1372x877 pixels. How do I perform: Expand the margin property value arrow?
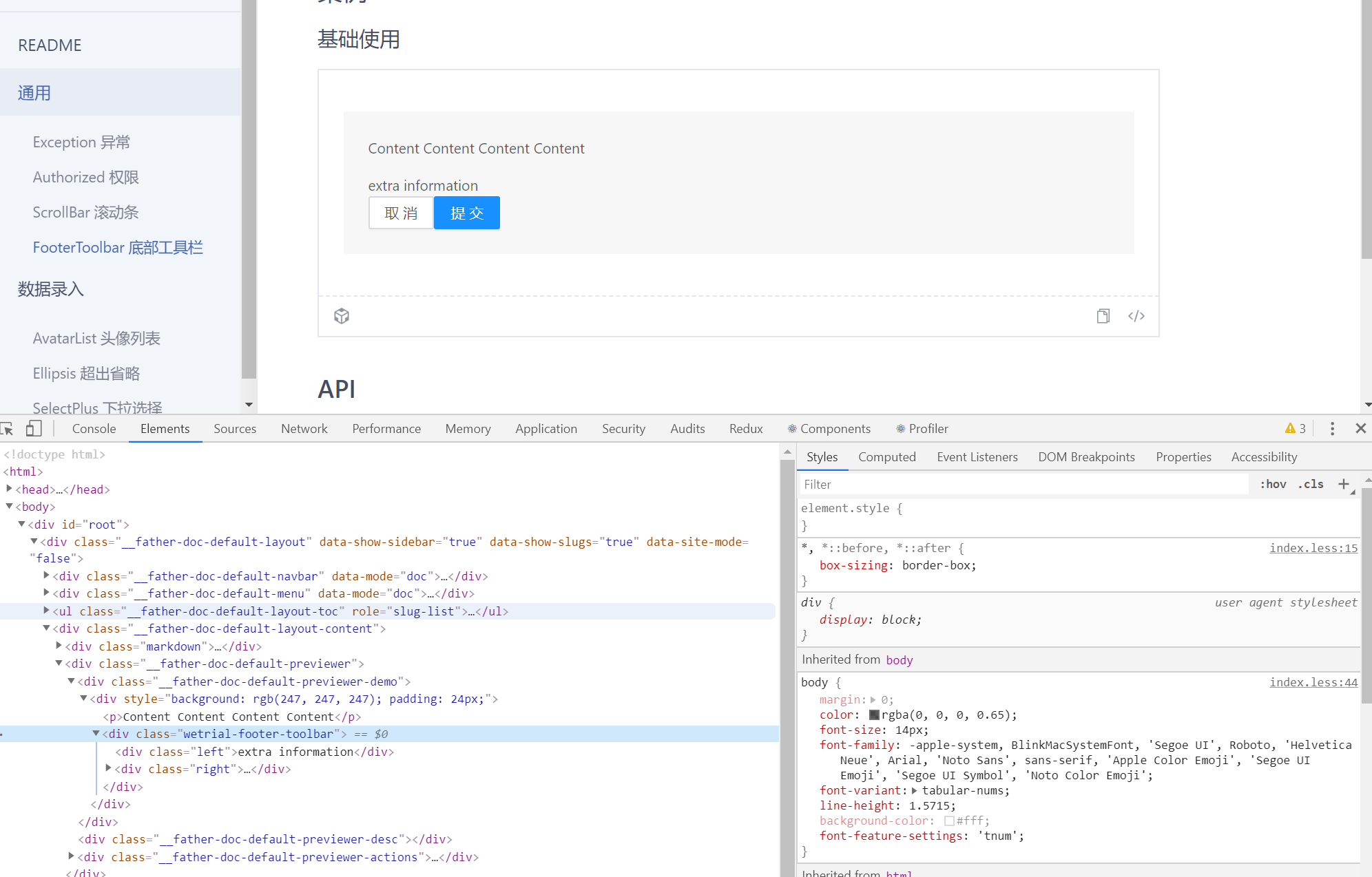873,699
